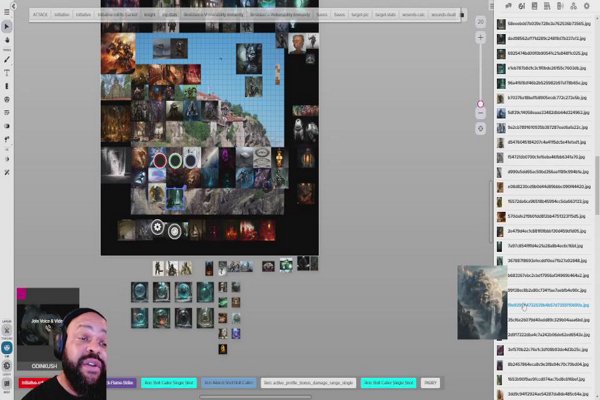Click the mountain castle preview image
Screen dimensions: 600x400
(x=482, y=302)
